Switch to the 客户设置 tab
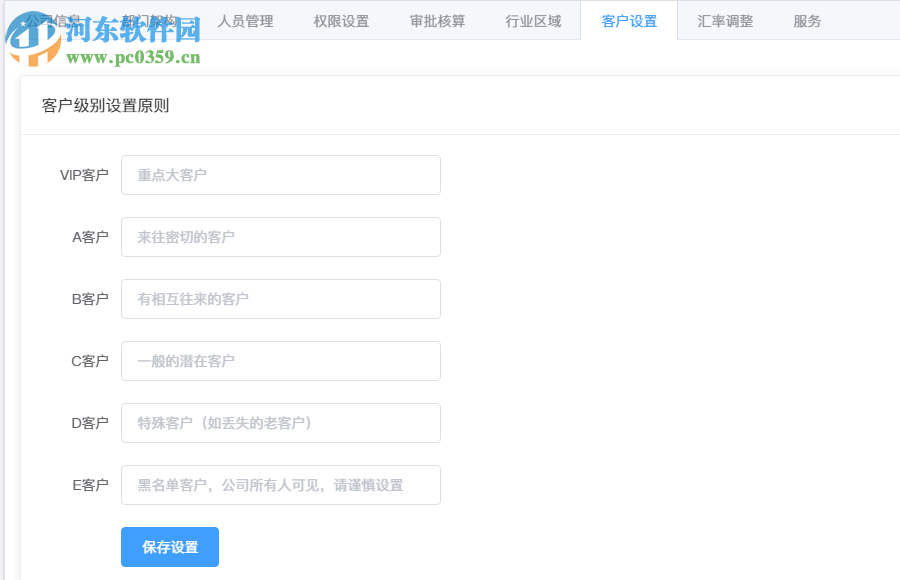 pos(628,20)
